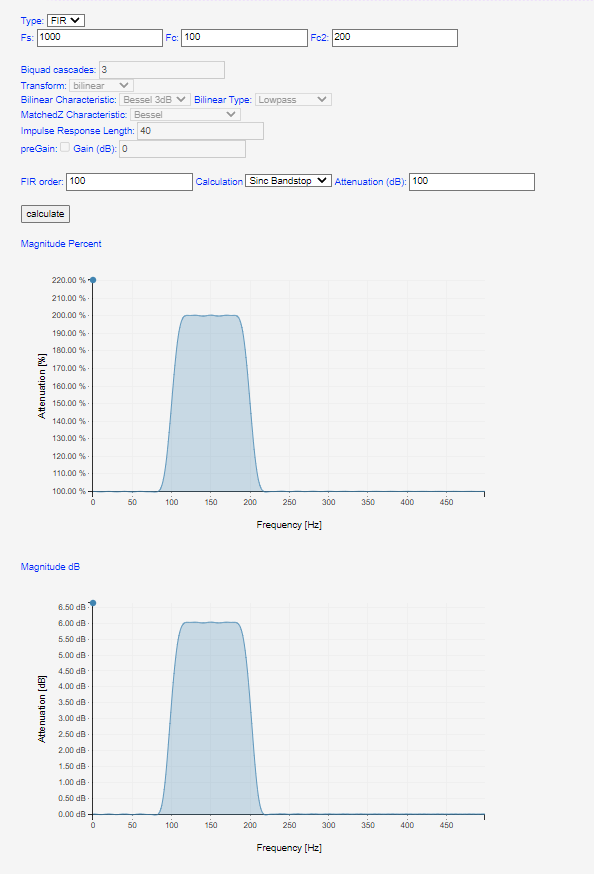Screen dimensions: 594x874
Task: Open the Transform bilinear dropdown
Action: point(101,85)
